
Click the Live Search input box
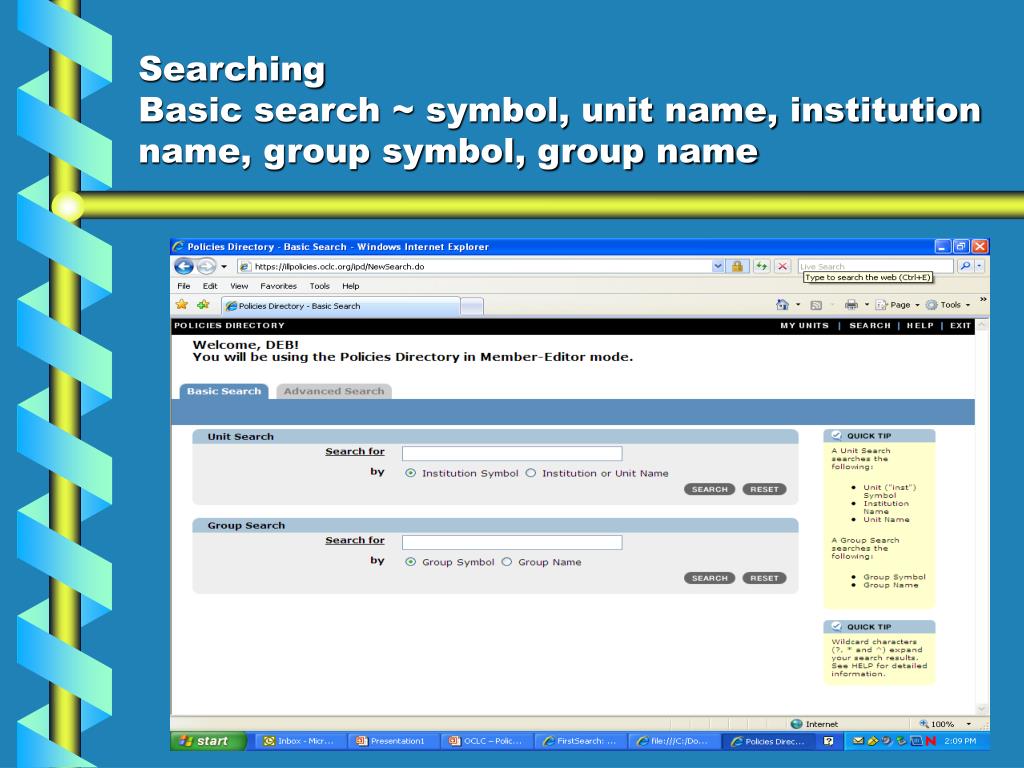tap(876, 266)
